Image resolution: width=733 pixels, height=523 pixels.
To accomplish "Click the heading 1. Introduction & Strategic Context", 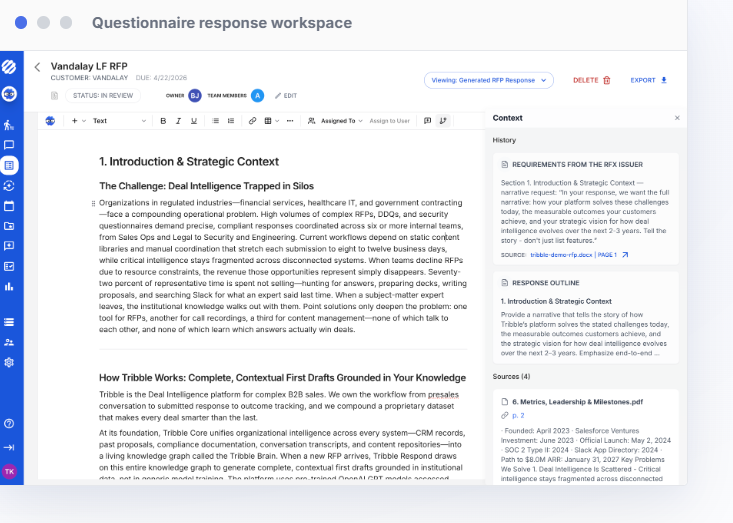I will click(x=189, y=162).
